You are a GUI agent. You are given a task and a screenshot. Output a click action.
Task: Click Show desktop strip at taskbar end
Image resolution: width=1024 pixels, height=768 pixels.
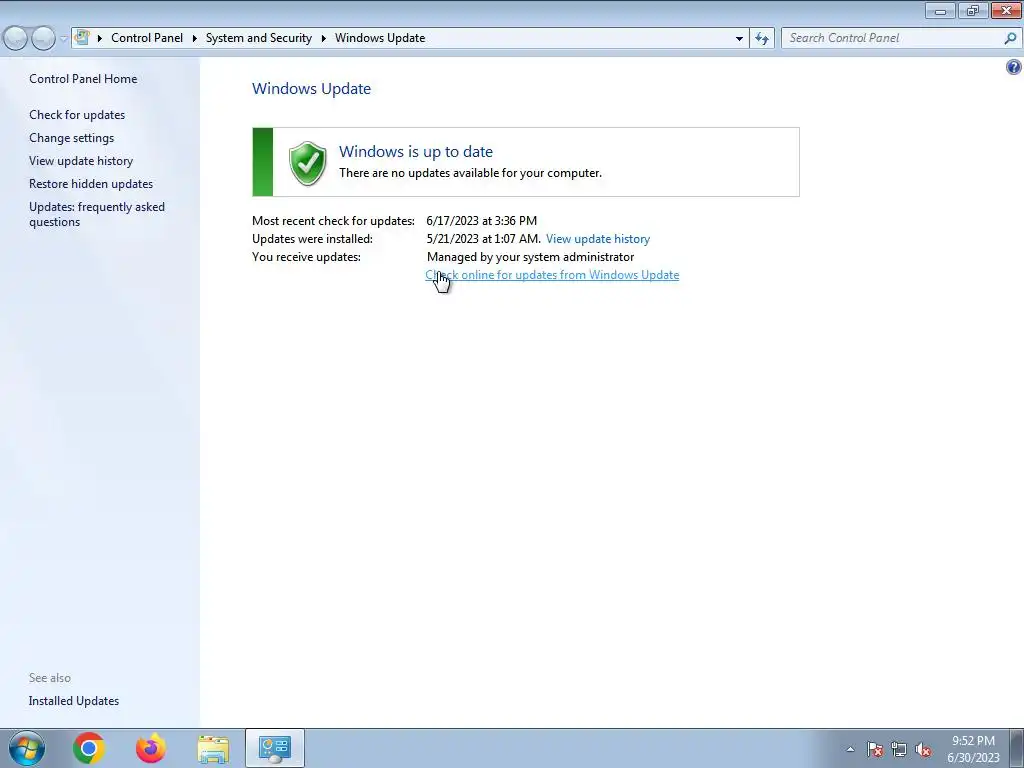pos(1016,749)
